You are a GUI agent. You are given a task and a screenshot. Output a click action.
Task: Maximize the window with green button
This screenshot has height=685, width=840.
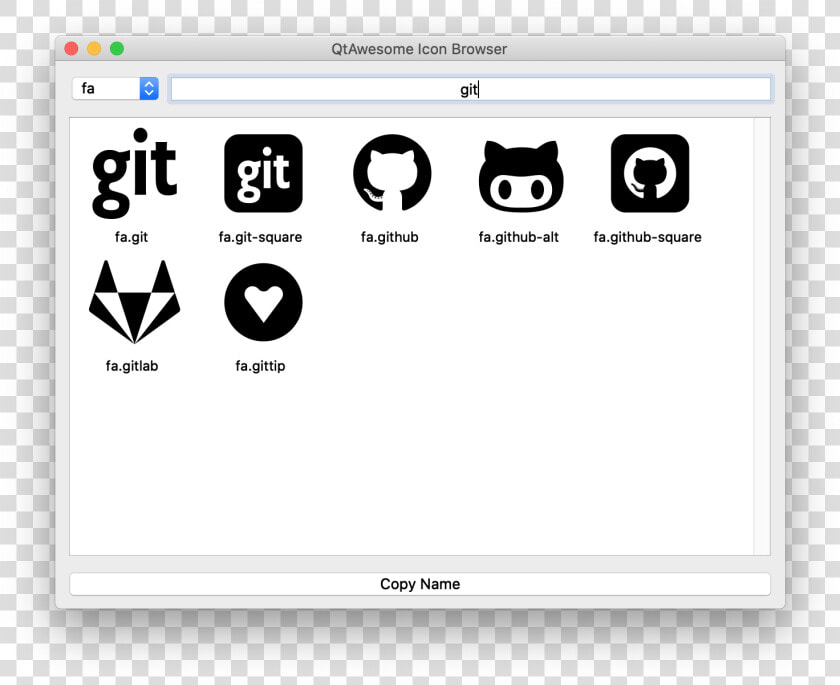click(x=117, y=49)
